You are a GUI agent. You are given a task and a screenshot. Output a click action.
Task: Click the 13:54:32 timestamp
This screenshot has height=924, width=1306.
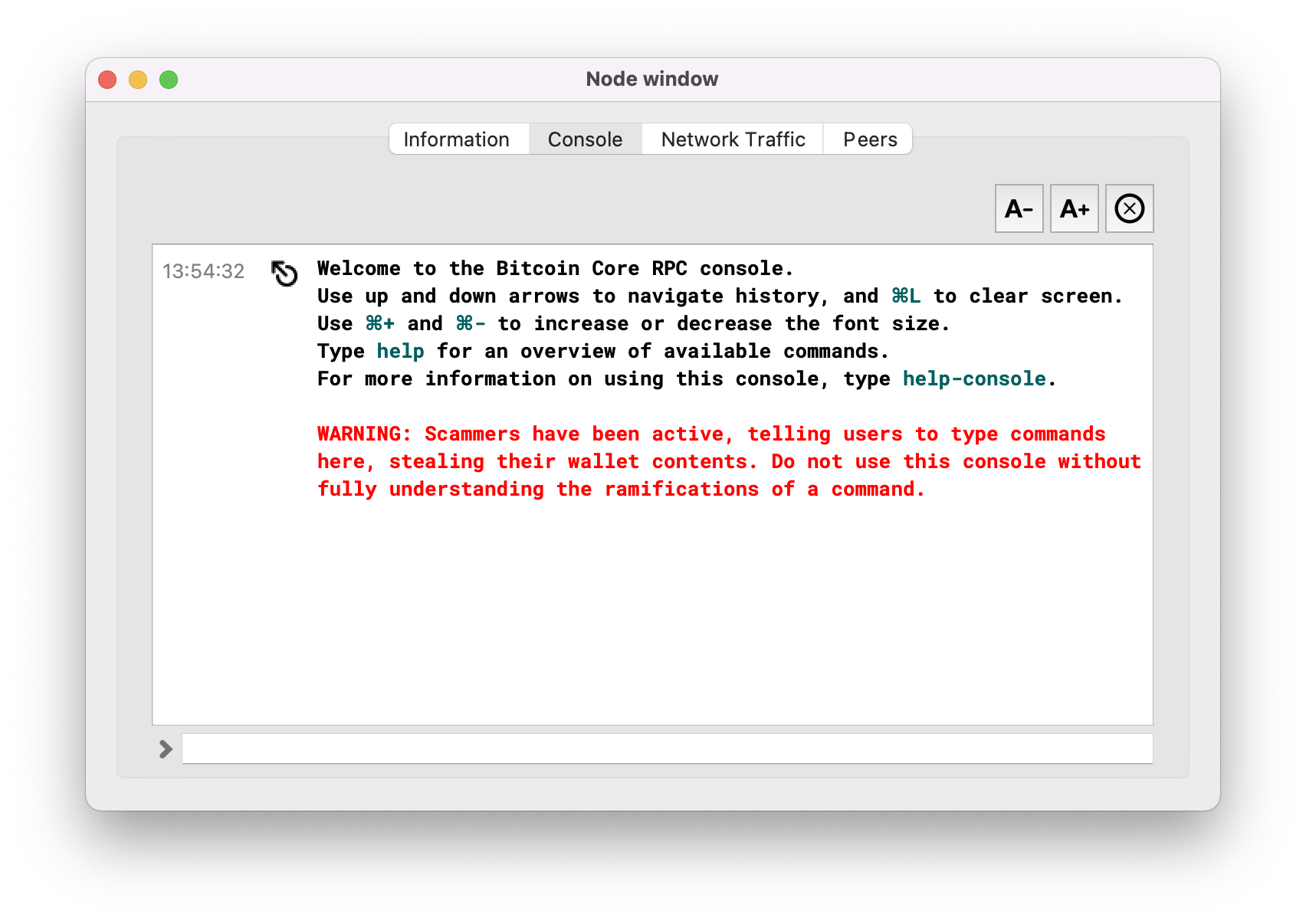point(203,271)
